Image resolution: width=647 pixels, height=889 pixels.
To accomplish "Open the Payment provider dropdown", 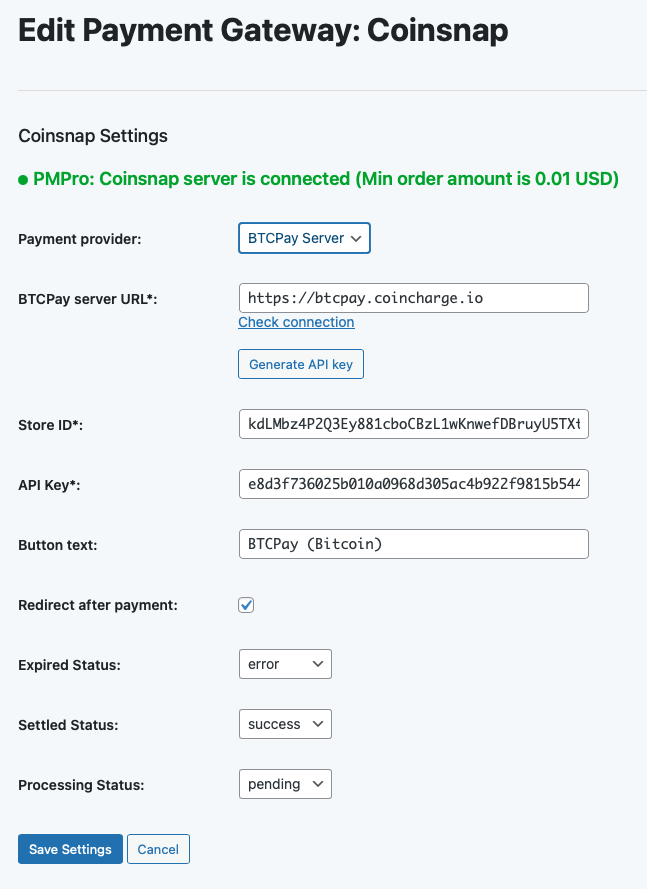I will click(x=304, y=239).
